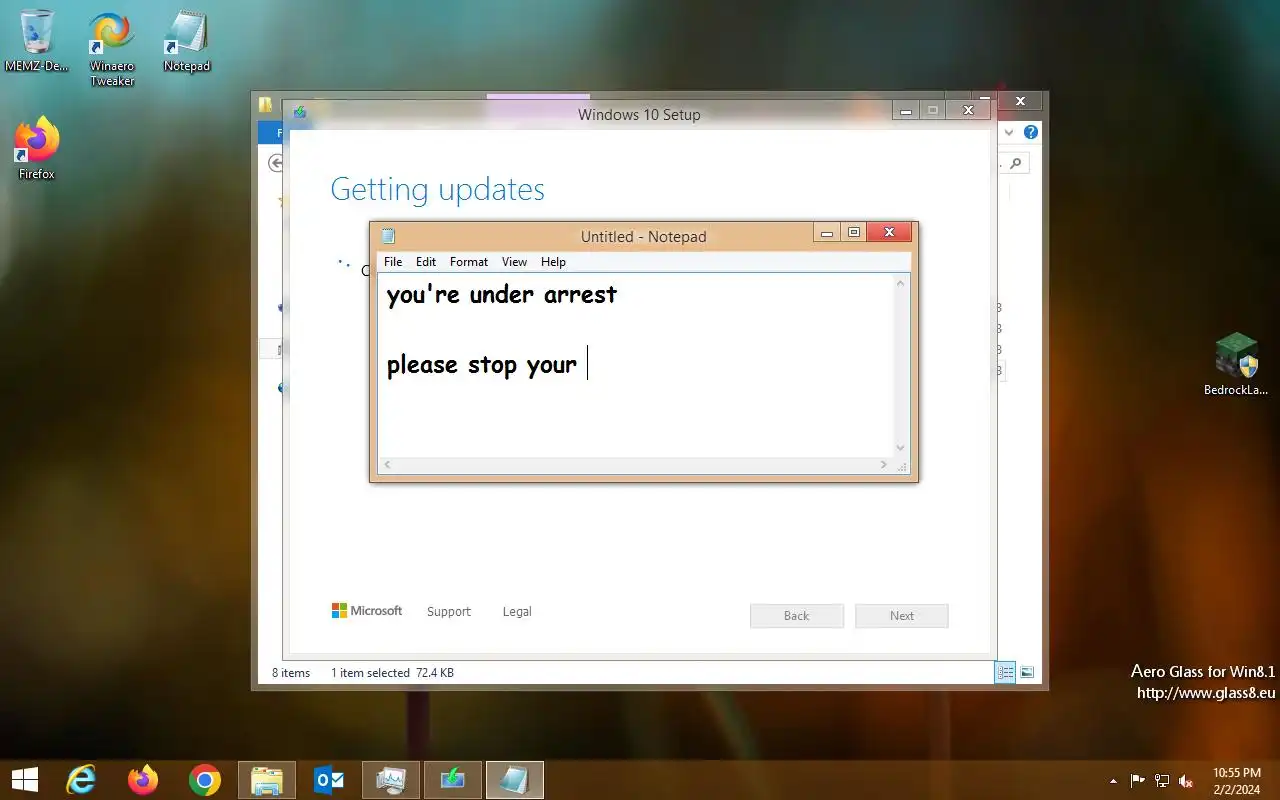Viewport: 1280px width, 800px height.
Task: Click the File Explorer help icon
Action: coord(1031,132)
